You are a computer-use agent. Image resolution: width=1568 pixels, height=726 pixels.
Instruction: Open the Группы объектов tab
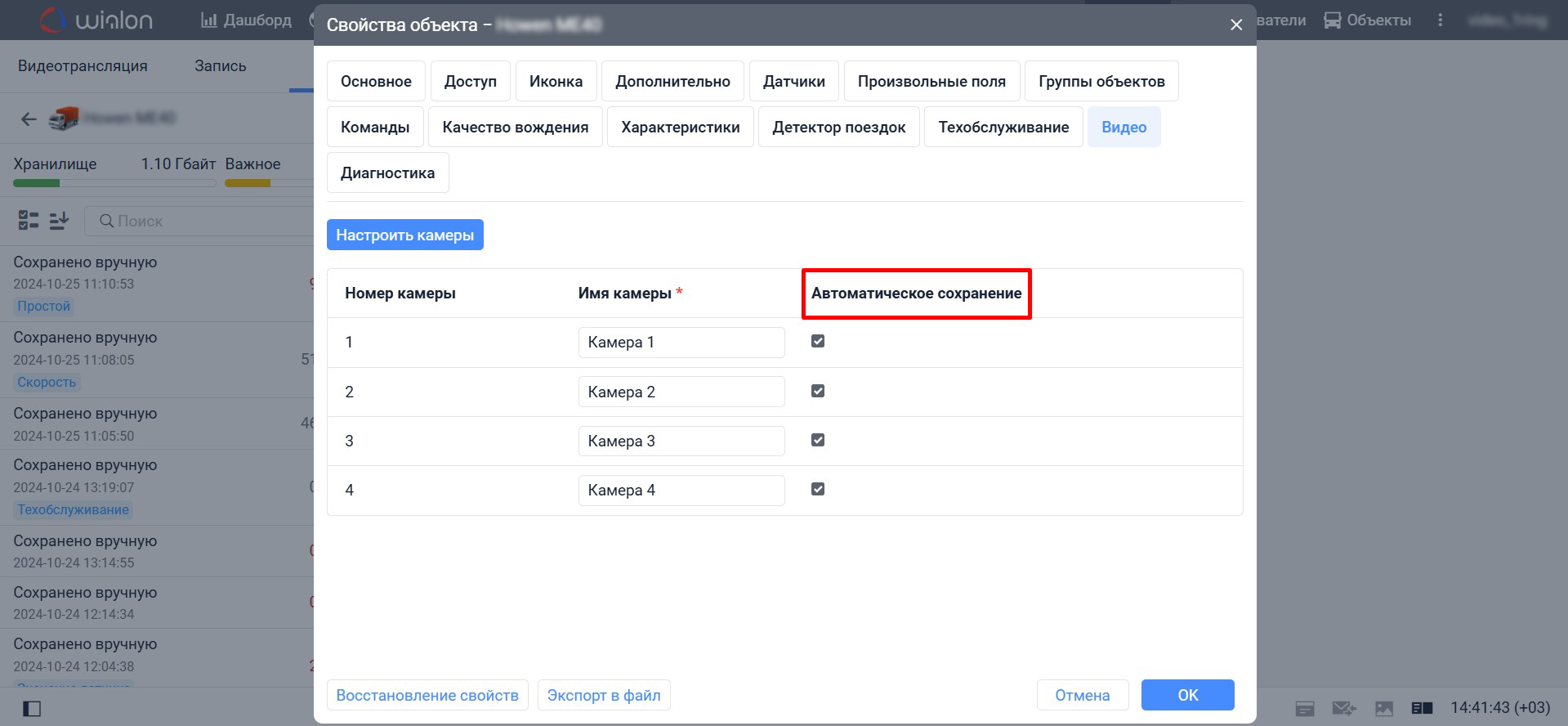1101,81
